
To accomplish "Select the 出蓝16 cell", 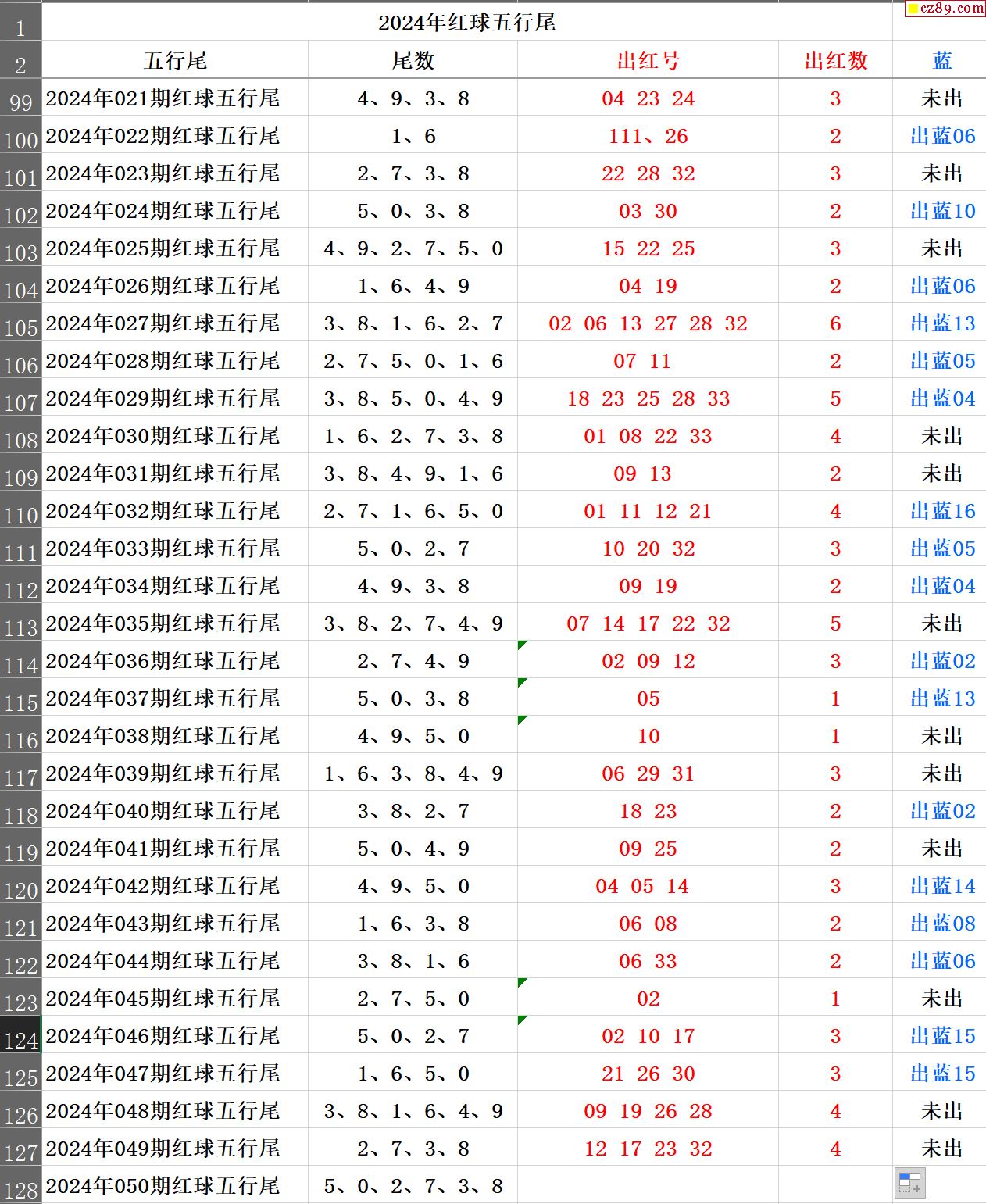I will (941, 511).
